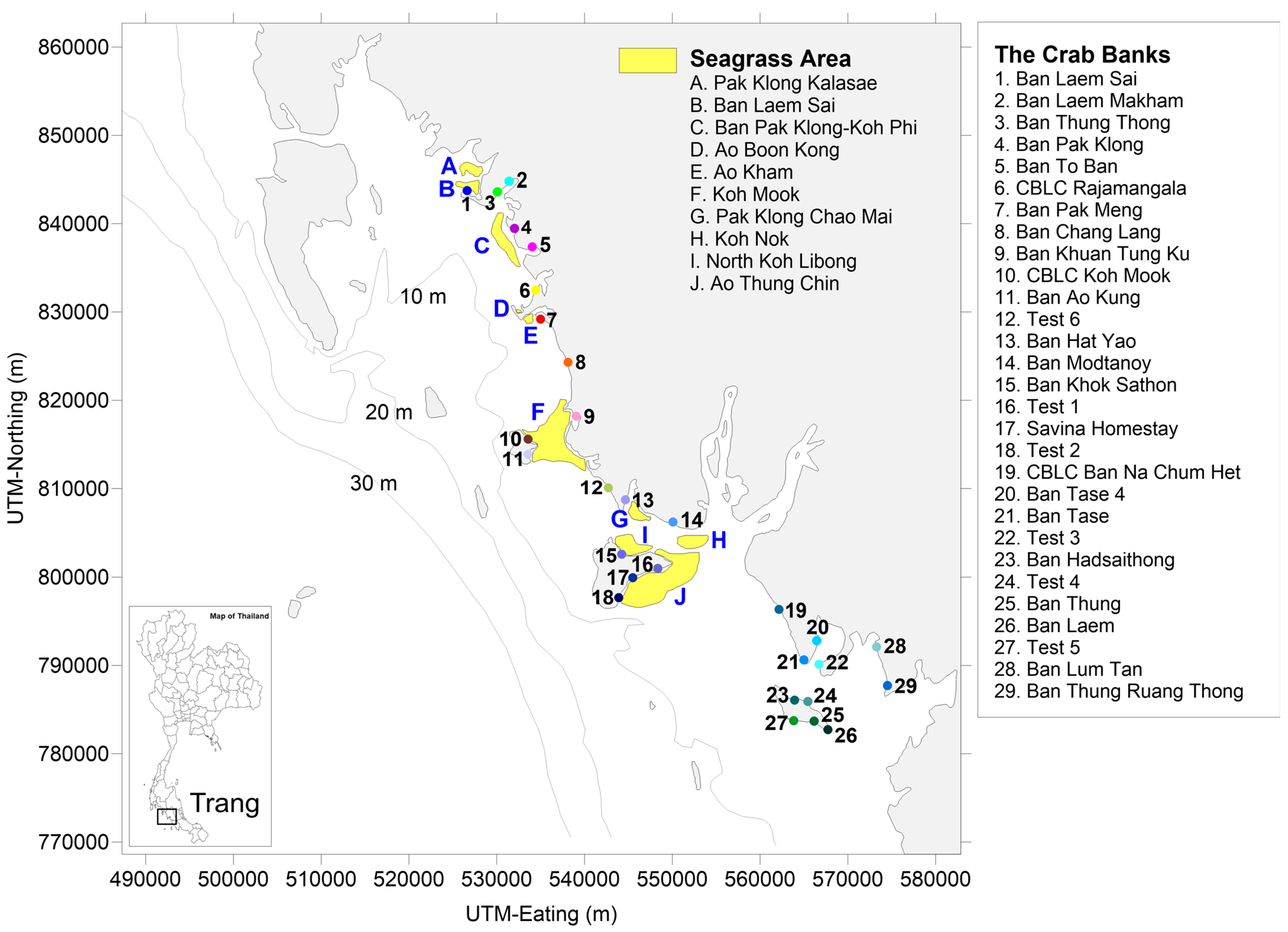Click the dark blue dot at site 19
The width and height of the screenshot is (1288, 932).
(x=778, y=609)
